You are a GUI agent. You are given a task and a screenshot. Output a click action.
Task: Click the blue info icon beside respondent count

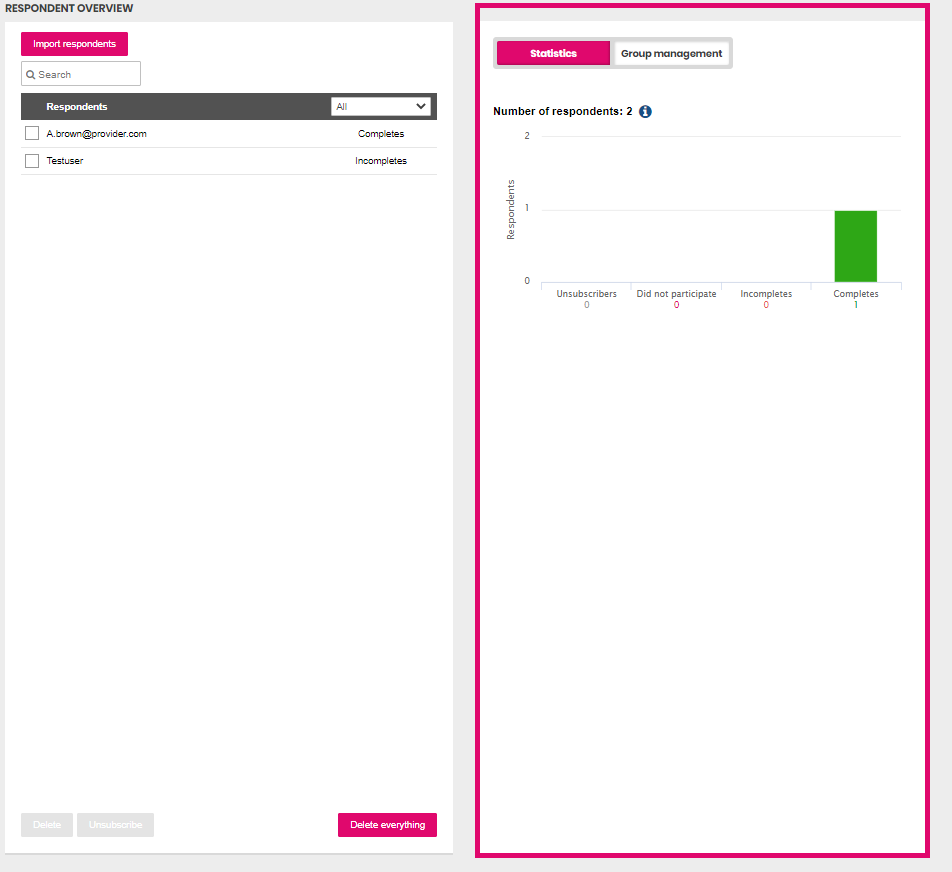point(645,112)
